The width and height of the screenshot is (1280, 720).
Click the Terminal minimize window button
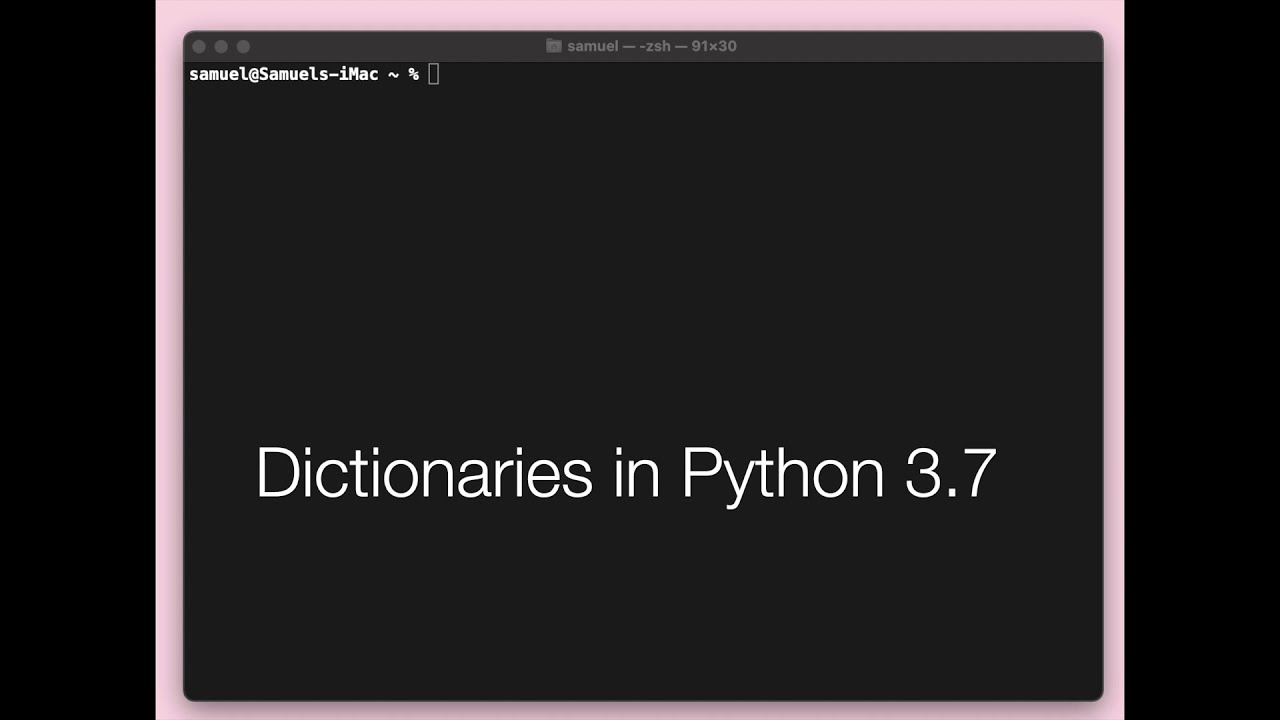[221, 47]
